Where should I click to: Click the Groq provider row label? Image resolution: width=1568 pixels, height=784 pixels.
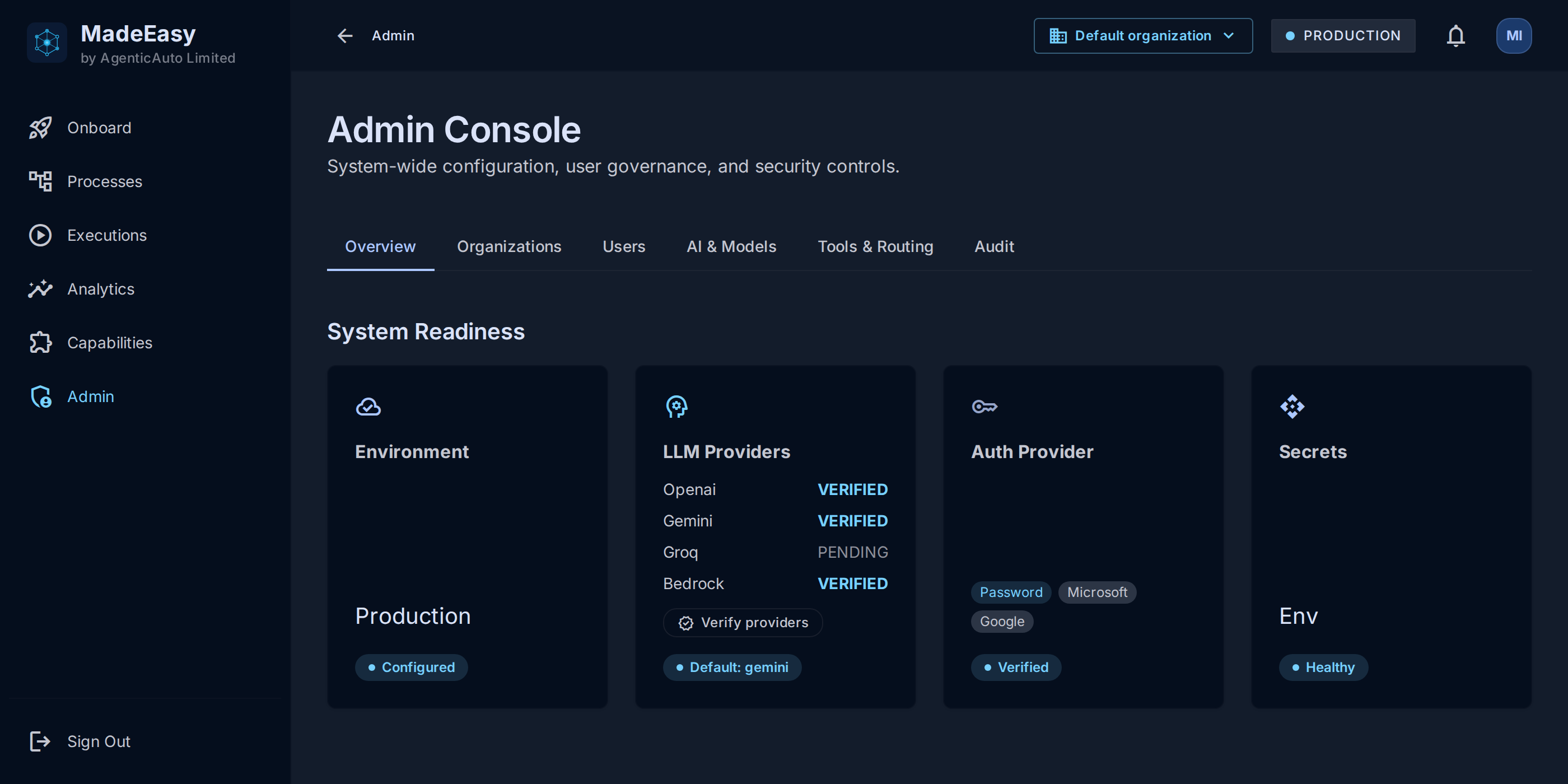pyautogui.click(x=680, y=552)
